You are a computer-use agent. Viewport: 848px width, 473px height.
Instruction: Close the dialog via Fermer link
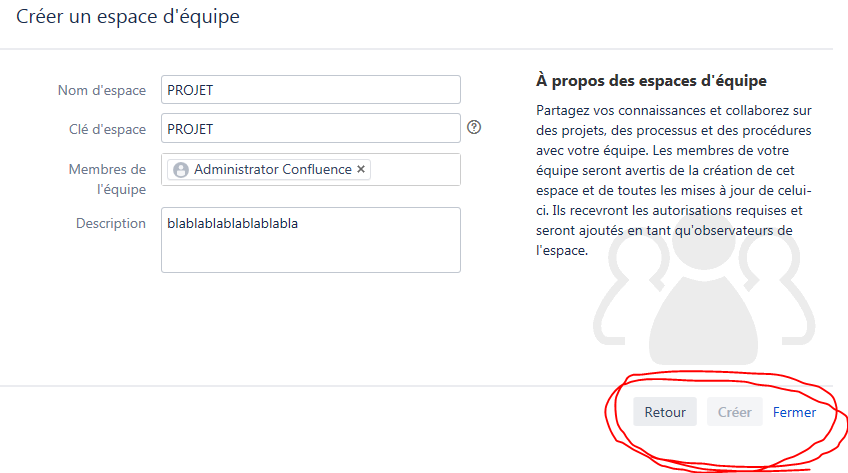pos(794,412)
